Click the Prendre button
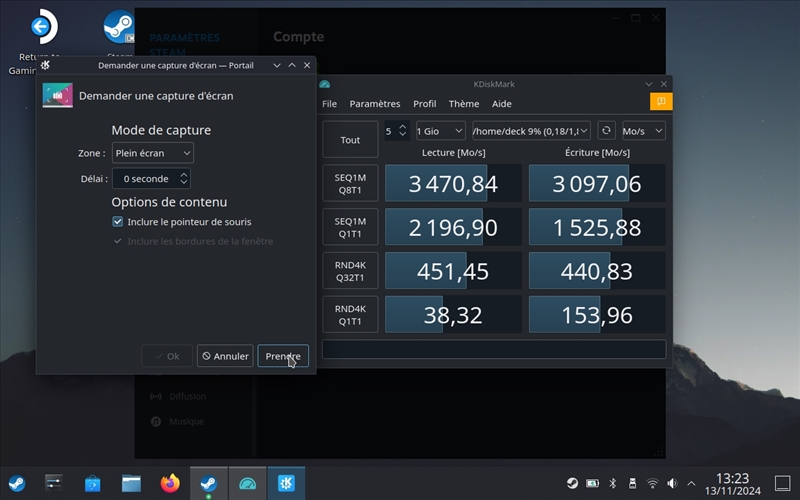Image resolution: width=800 pixels, height=500 pixels. pos(283,356)
